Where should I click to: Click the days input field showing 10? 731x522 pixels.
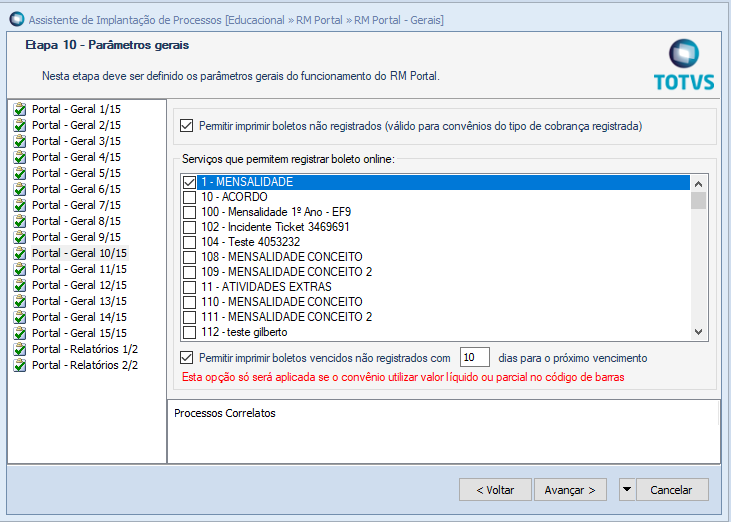[475, 357]
